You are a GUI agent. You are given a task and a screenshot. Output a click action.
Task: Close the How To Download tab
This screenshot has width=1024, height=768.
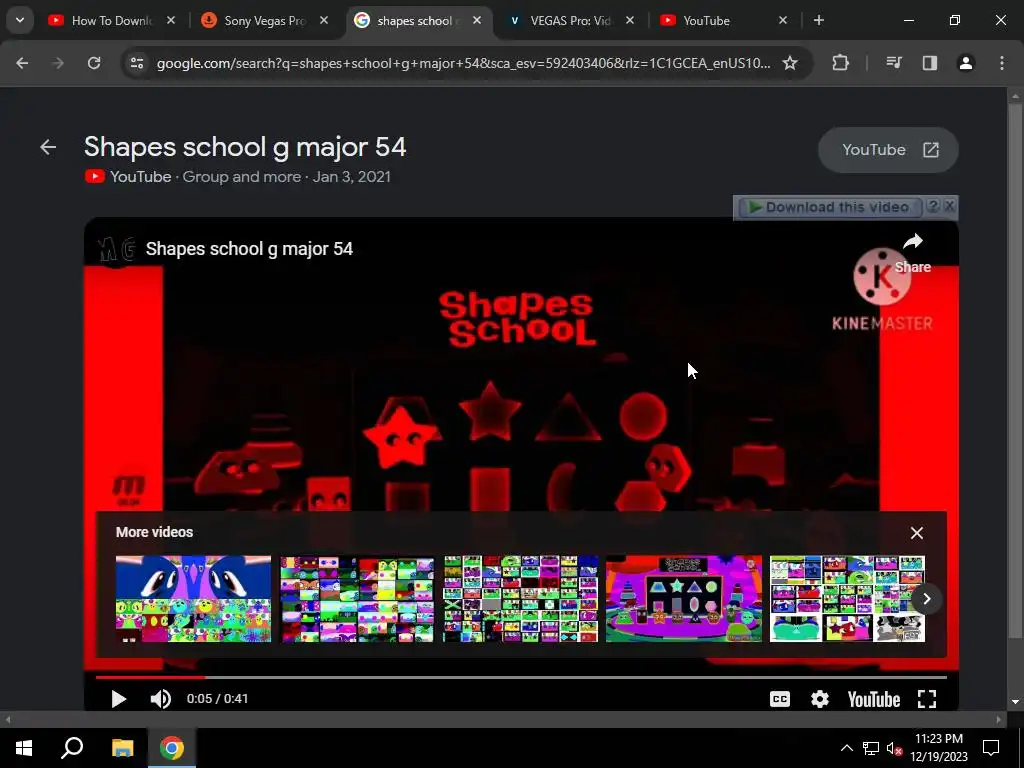point(170,20)
